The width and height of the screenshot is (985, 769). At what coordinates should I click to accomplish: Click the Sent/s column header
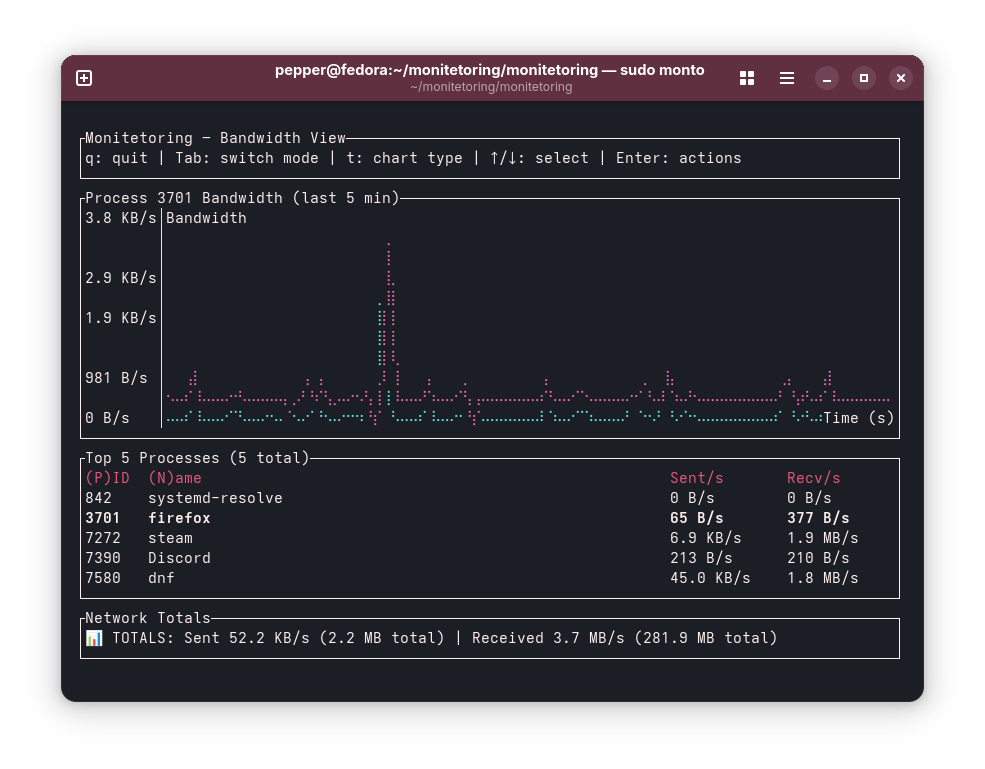click(x=697, y=478)
